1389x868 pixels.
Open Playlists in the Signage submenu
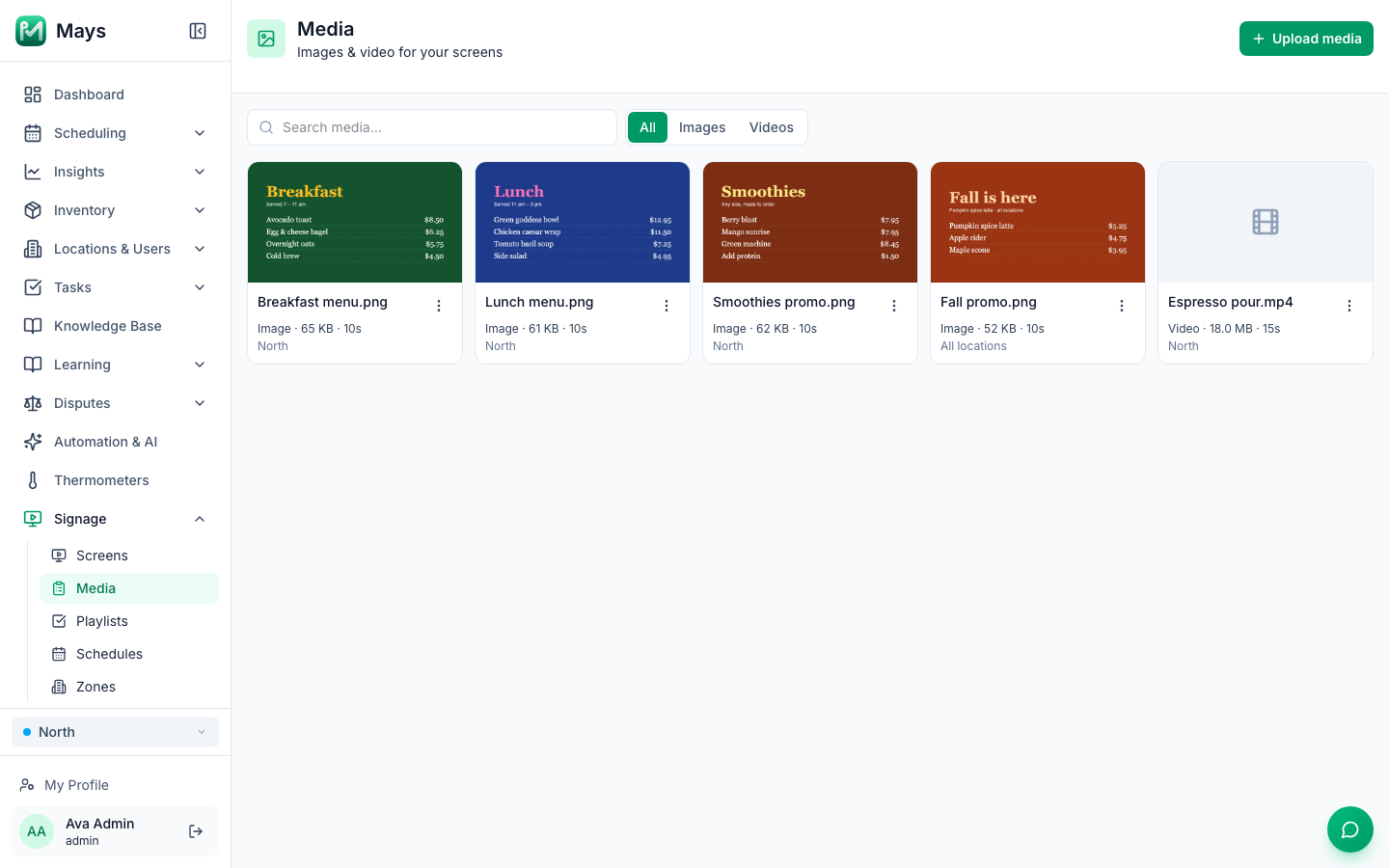tap(129, 621)
